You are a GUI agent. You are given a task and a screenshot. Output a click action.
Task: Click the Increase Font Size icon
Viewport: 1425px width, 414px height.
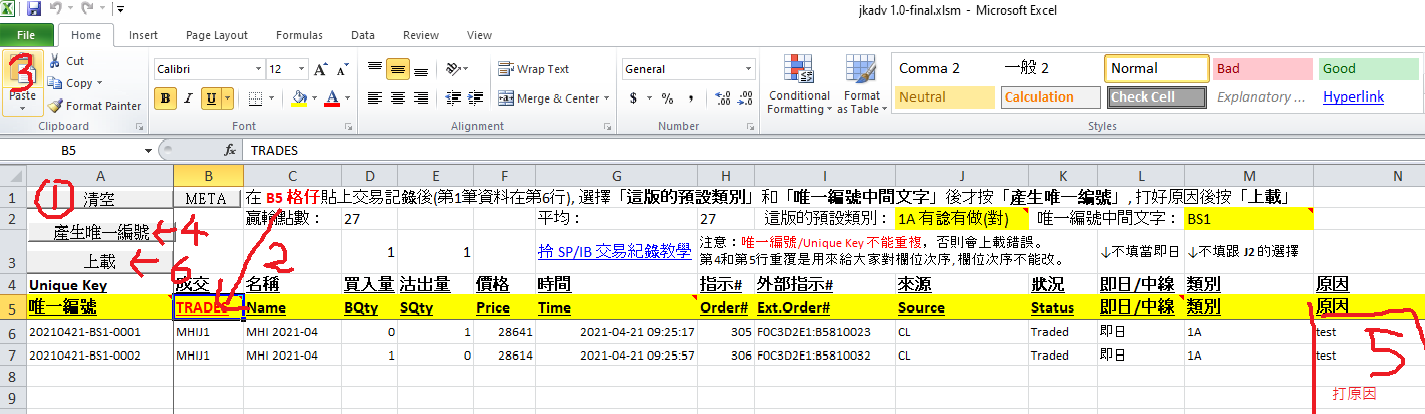(x=320, y=70)
